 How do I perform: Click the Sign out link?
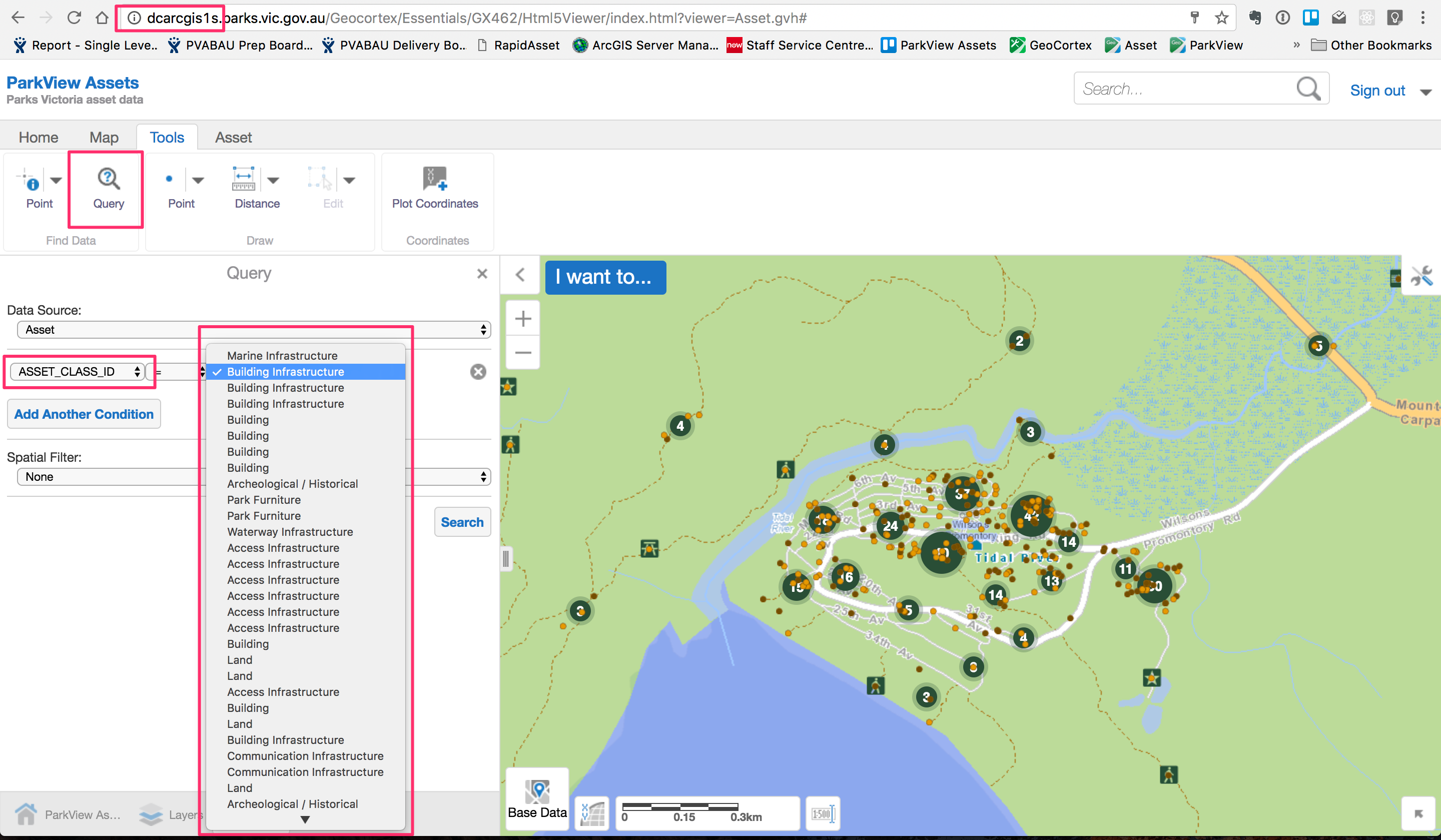(x=1377, y=91)
